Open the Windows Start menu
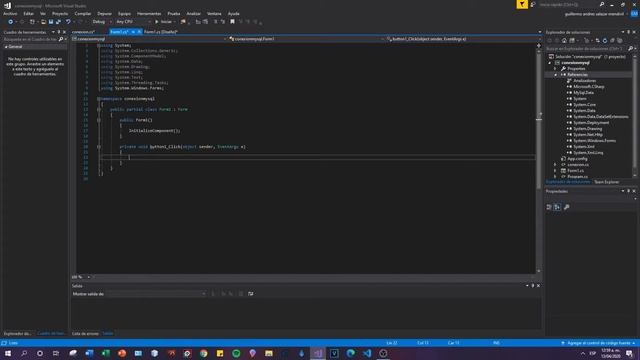The width and height of the screenshot is (640, 360). (x=8, y=353)
